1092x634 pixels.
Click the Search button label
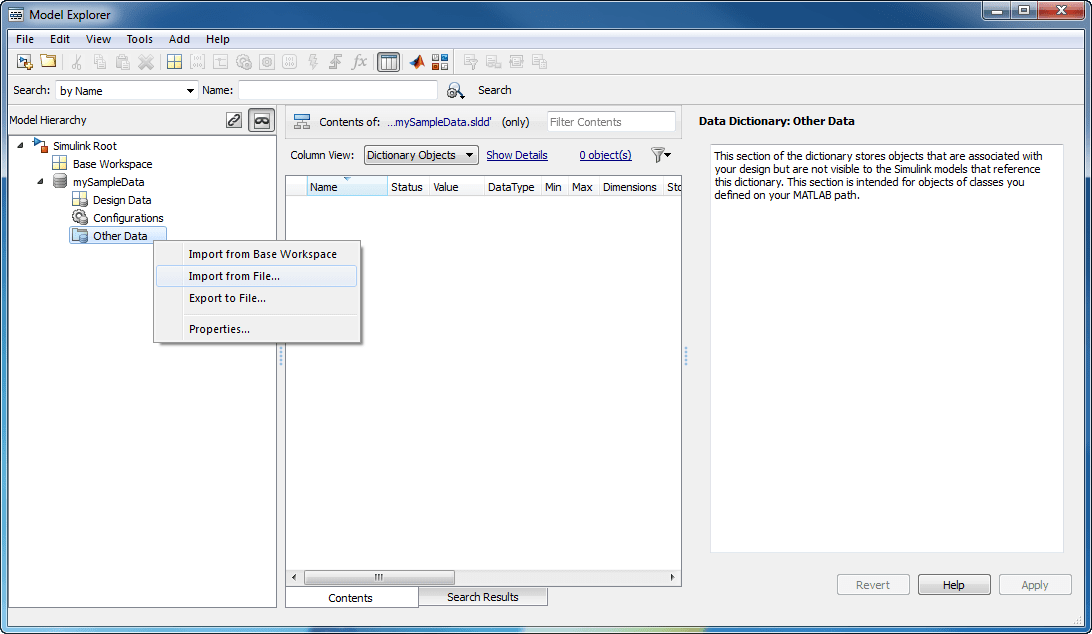494,90
